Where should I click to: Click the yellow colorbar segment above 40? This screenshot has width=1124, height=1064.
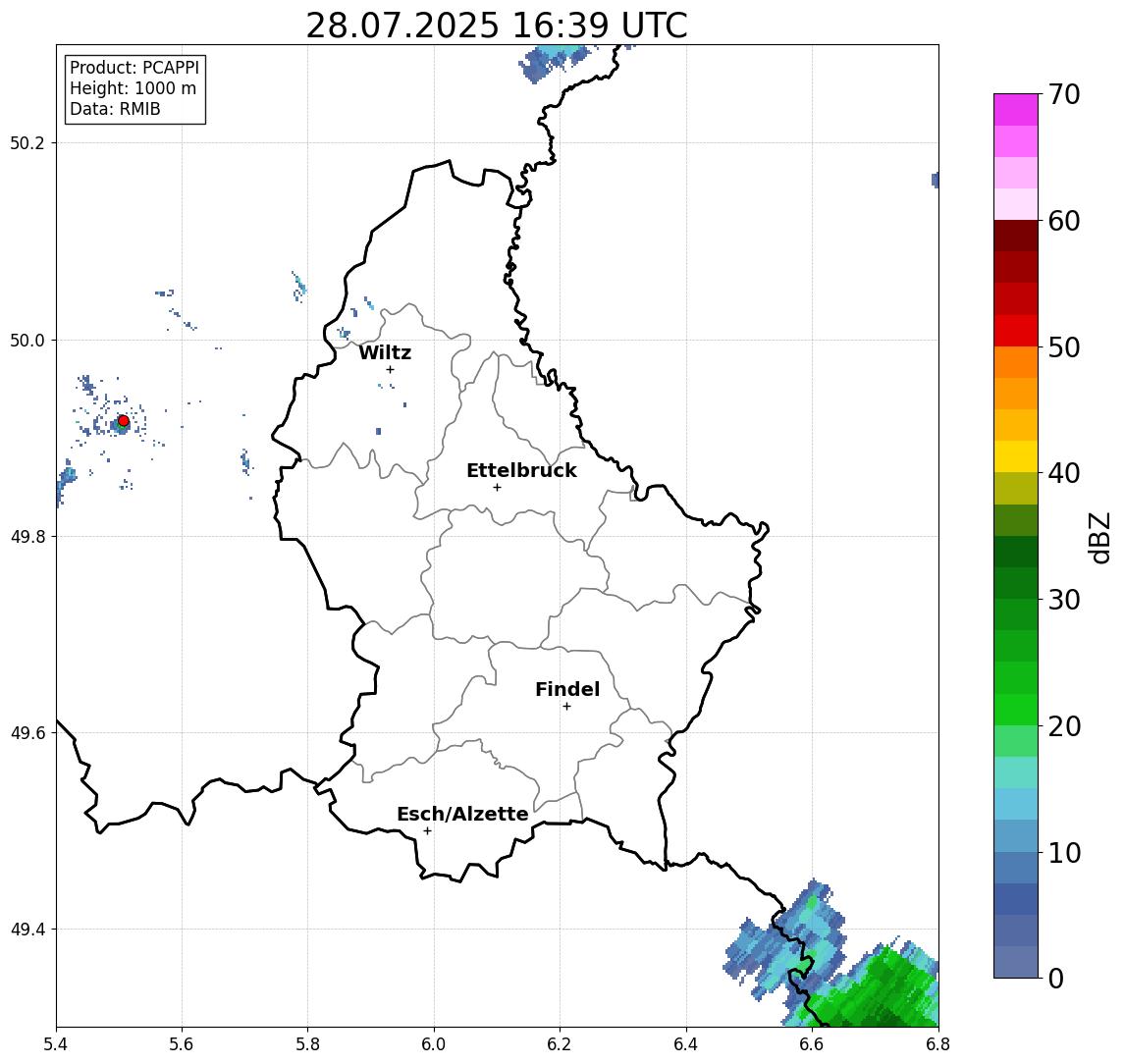tap(1016, 456)
